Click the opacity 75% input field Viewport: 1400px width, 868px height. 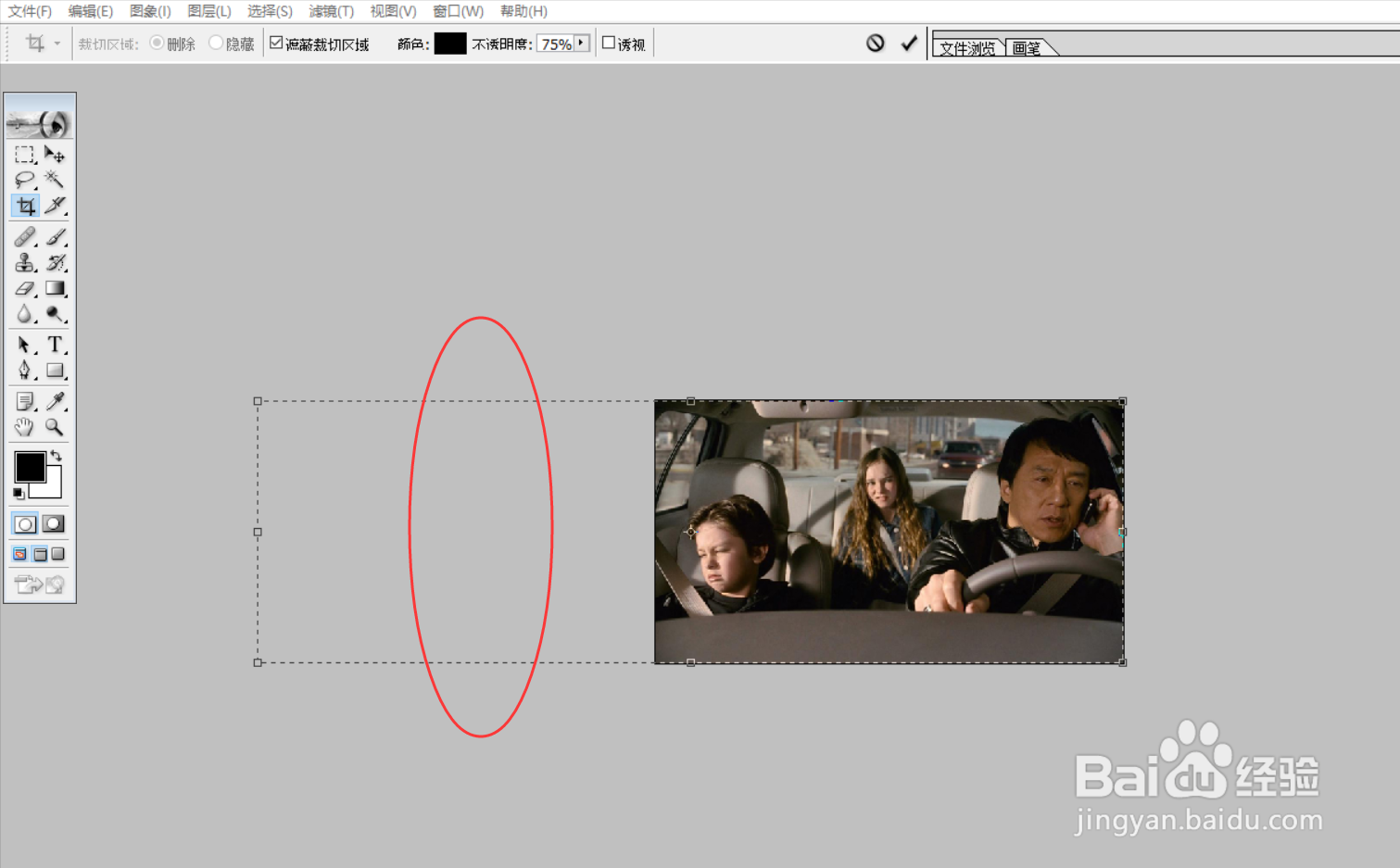coord(555,44)
